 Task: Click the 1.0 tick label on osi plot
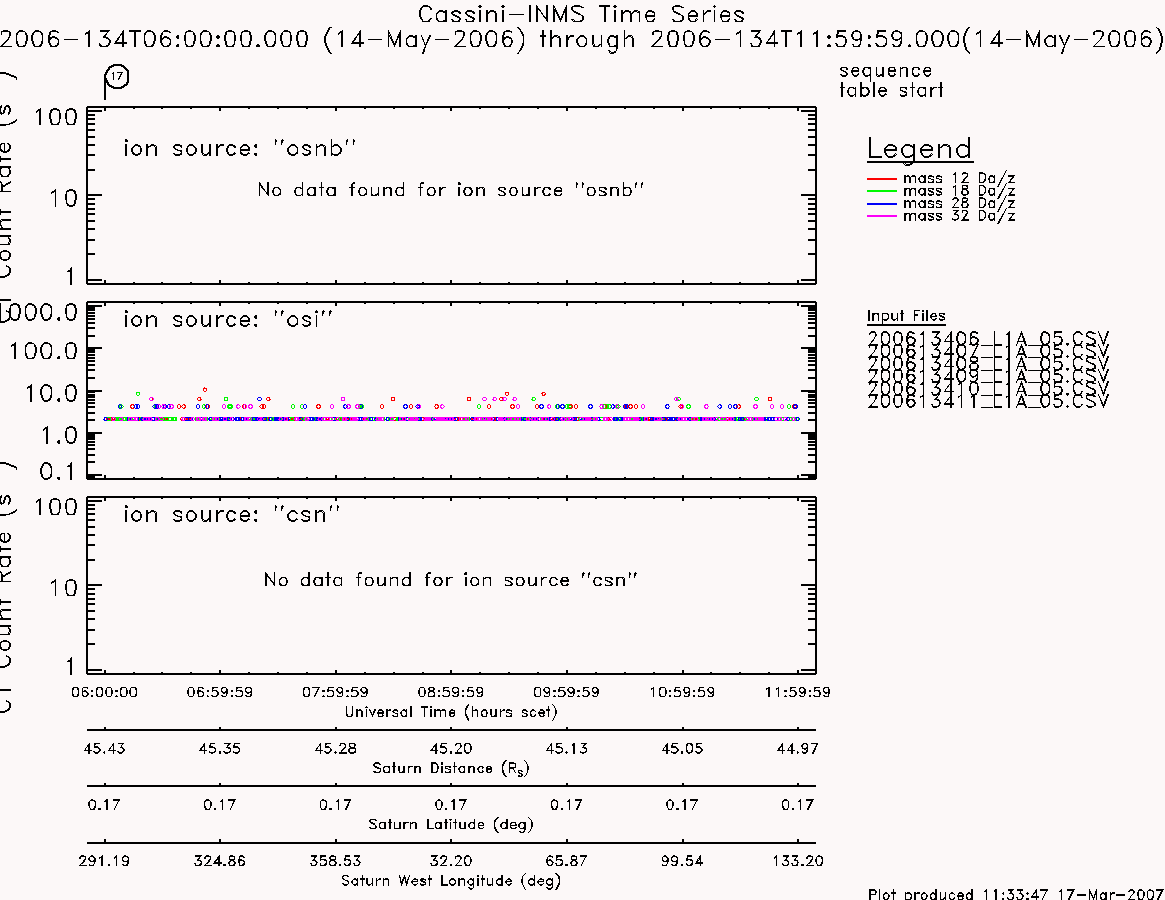58,436
